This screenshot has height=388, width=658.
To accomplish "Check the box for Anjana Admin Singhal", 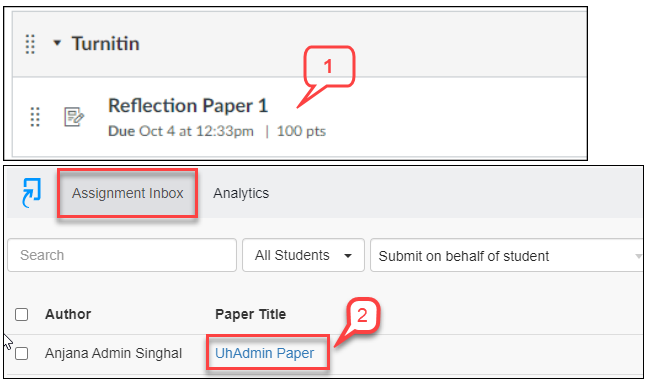I will click(21, 353).
